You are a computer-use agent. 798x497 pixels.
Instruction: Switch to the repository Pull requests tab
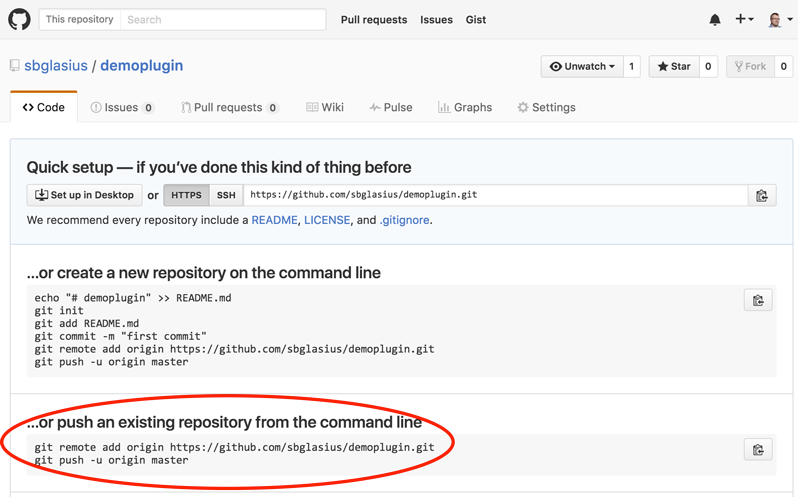230,107
